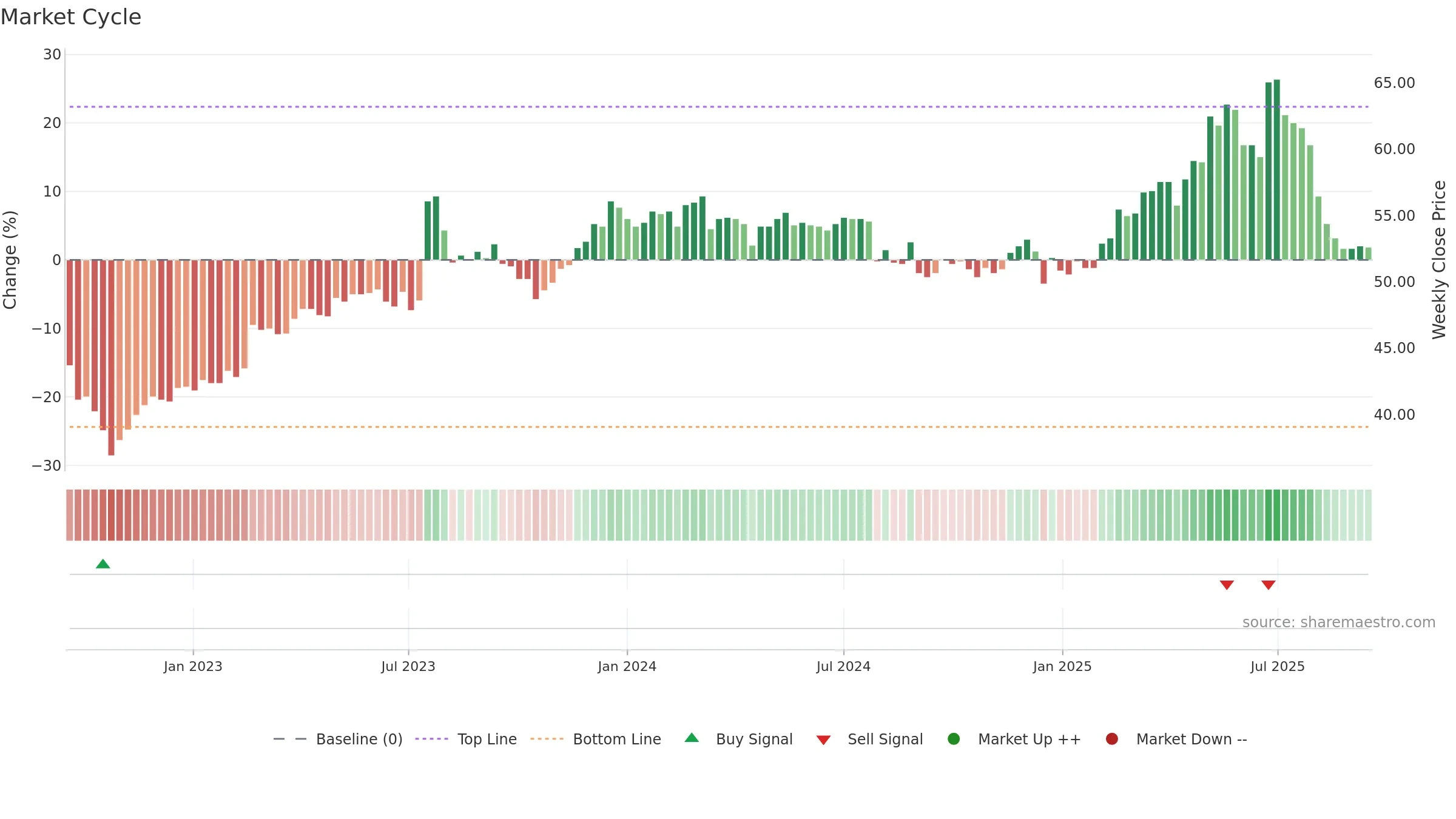Viewport: 1456px width, 819px height.
Task: Toggle the Buy Signal legend entry
Action: 738,739
